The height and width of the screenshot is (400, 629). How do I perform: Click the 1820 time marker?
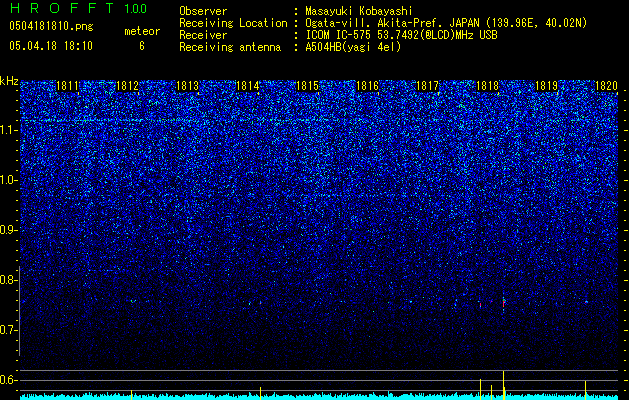point(606,86)
